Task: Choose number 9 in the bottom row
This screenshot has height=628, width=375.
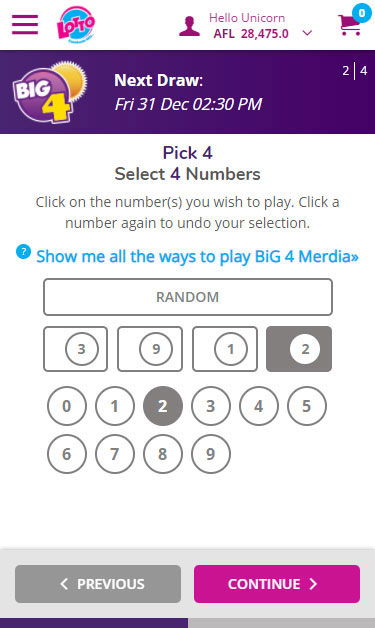Action: click(211, 454)
